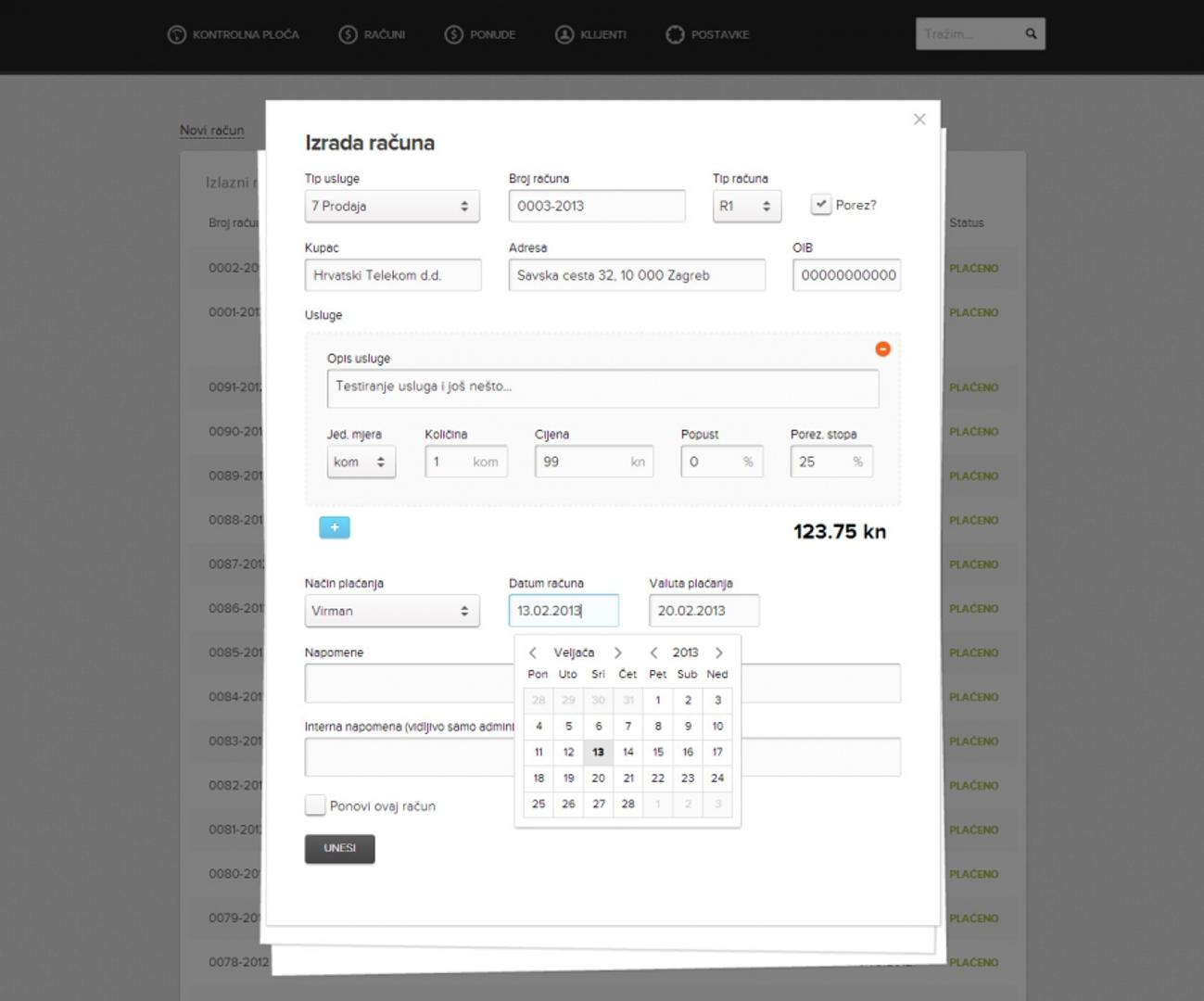Open Klijenti in top navigation
1204x1001 pixels.
591,34
